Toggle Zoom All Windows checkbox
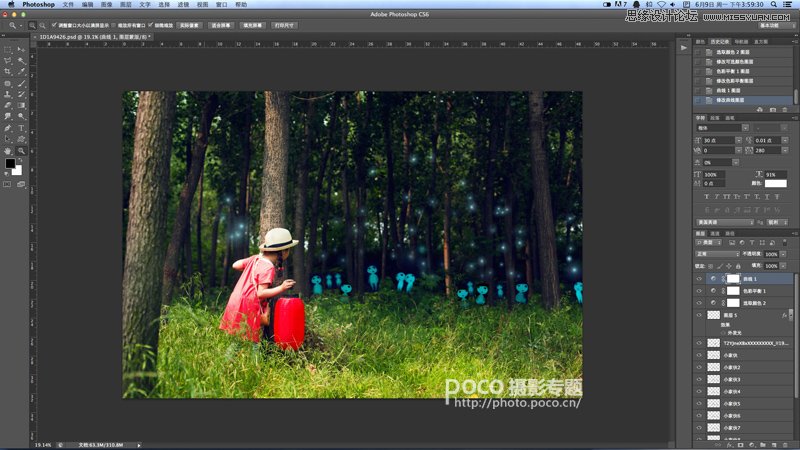 [x=114, y=25]
